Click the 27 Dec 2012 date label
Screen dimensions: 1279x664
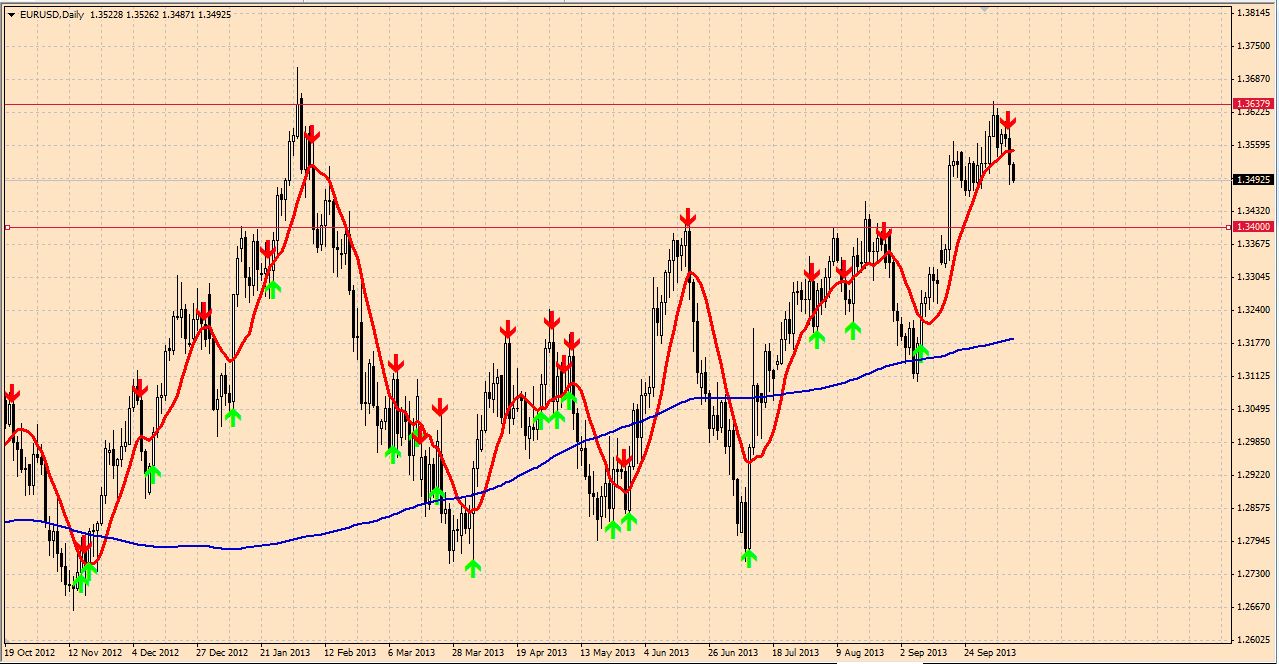click(x=222, y=653)
